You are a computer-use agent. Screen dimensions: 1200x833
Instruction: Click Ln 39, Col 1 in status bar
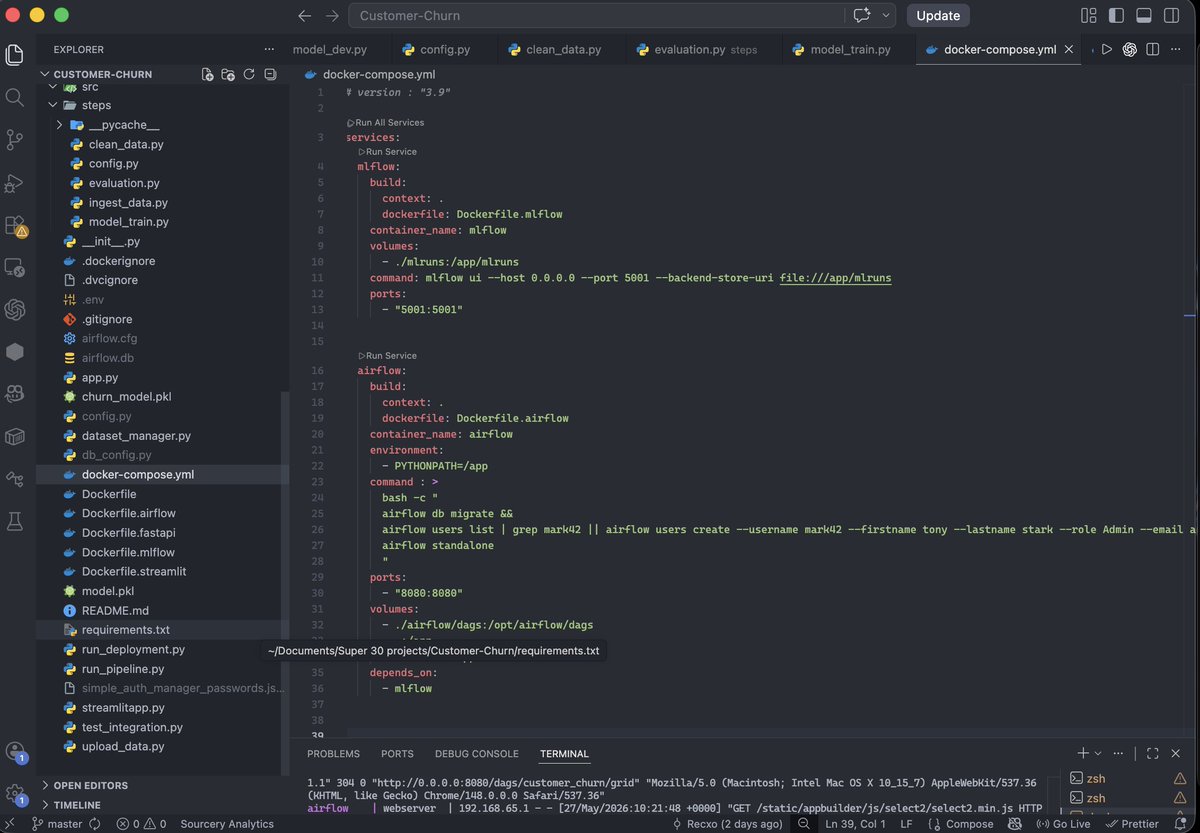coord(855,824)
